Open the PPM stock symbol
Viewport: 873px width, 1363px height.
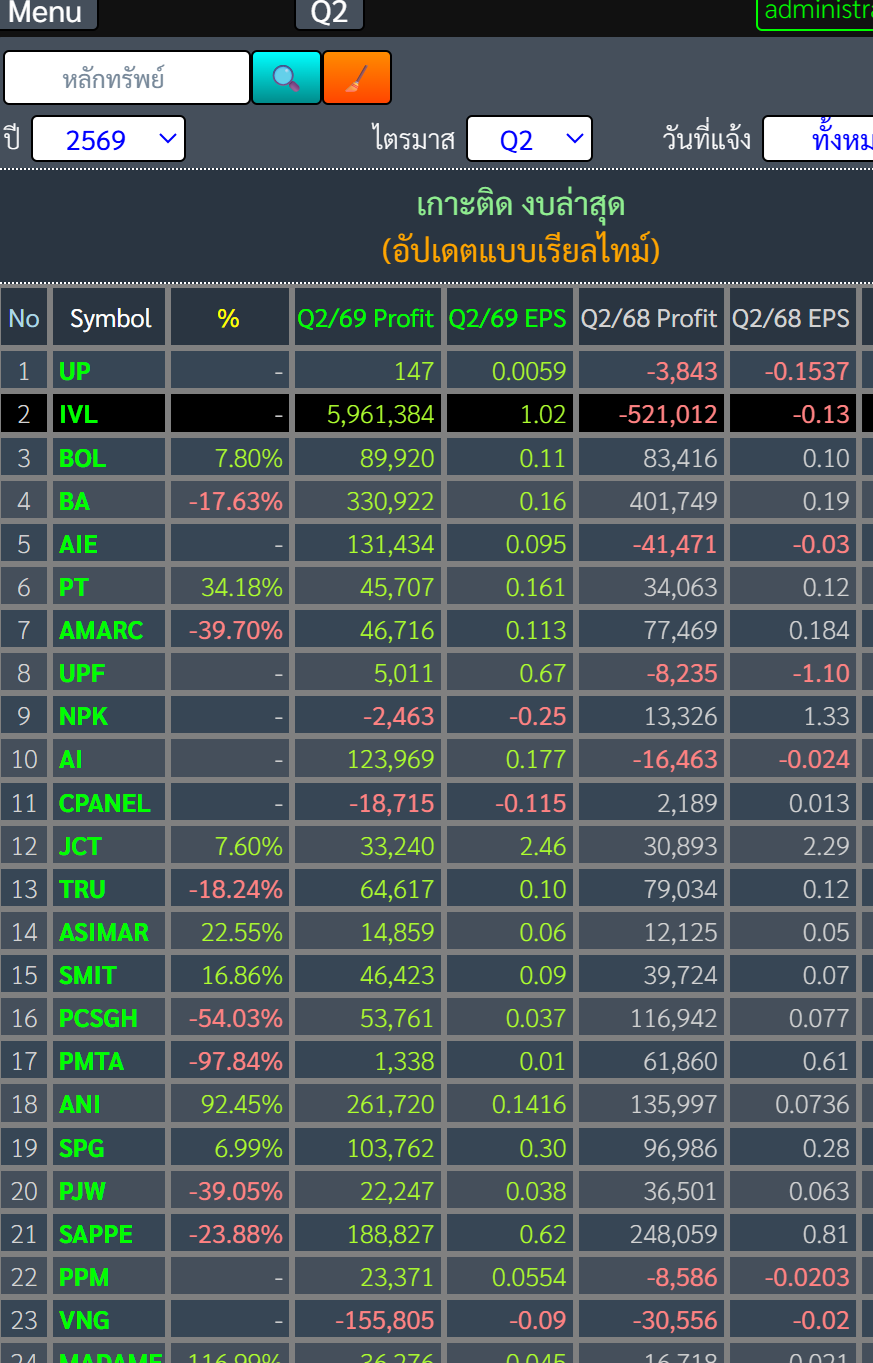pos(84,1277)
